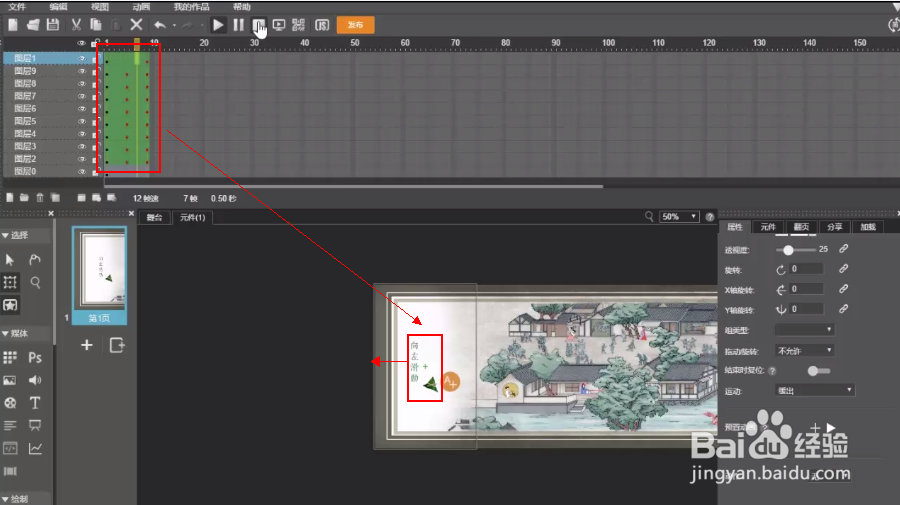Click the preview on screen icon

279,25
